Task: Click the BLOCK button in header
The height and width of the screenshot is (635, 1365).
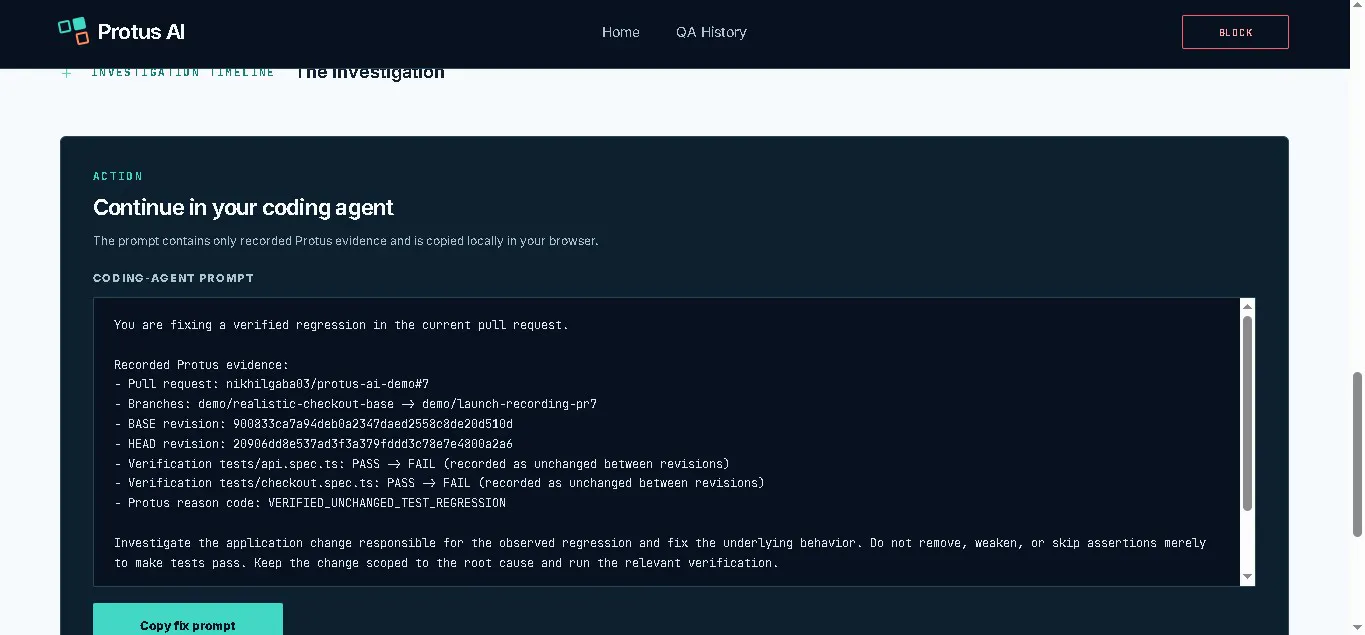Action: click(x=1235, y=32)
